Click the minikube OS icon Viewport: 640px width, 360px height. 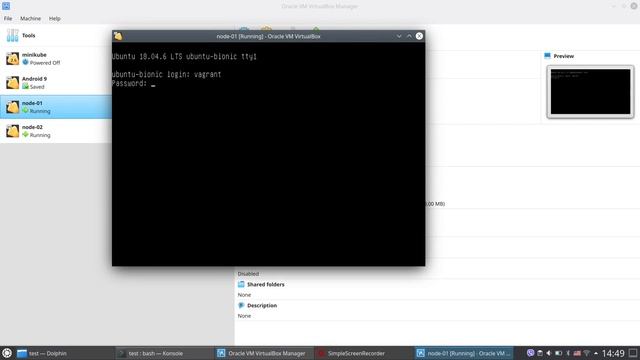coord(13,59)
